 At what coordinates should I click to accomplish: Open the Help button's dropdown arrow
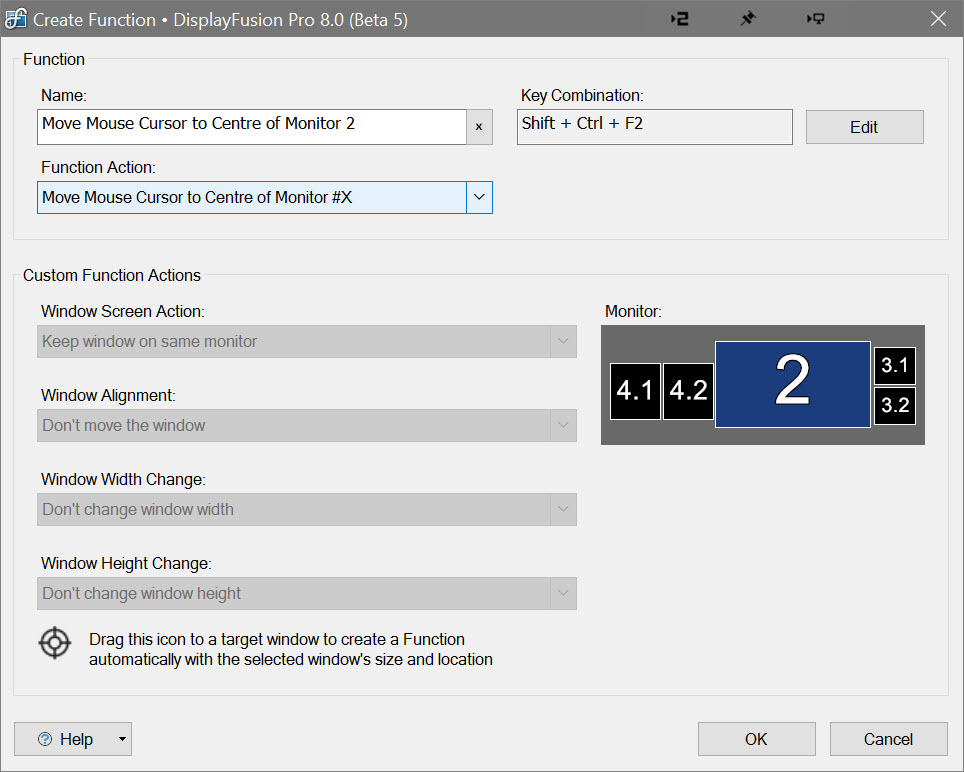(x=122, y=739)
